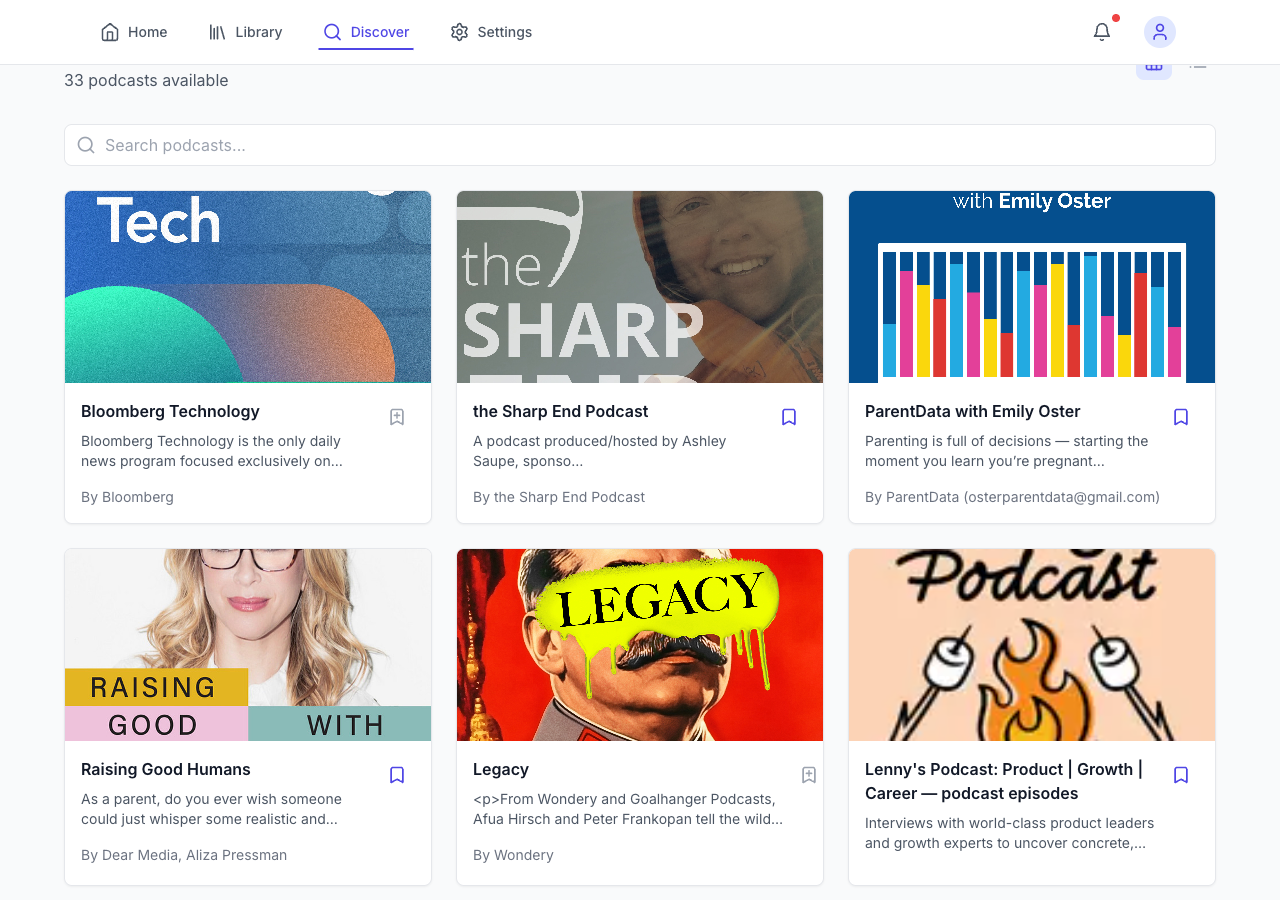Click the ParentData with Emily Oster title
The width and height of the screenshot is (1280, 900).
click(x=972, y=411)
